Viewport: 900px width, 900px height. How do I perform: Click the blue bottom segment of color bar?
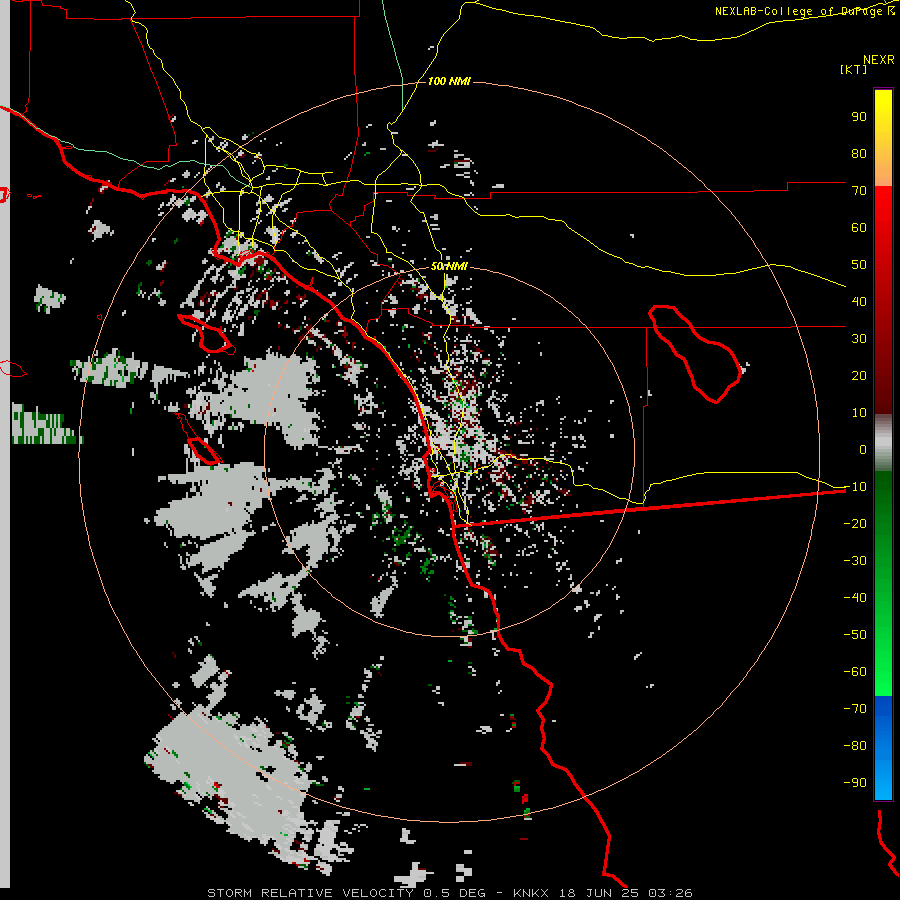[883, 747]
